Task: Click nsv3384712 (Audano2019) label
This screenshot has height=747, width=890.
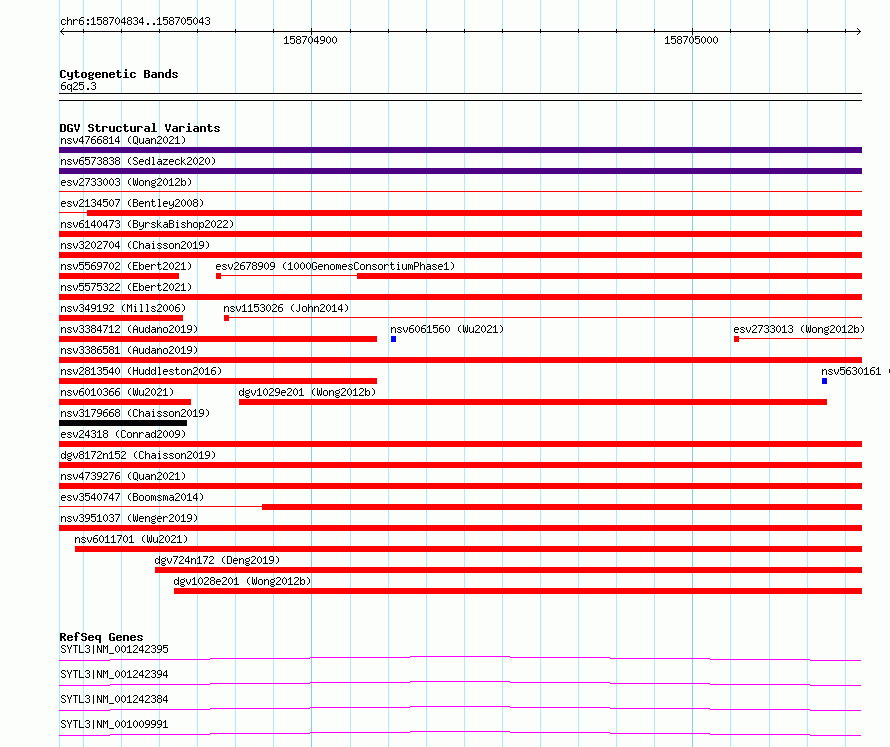Action: coord(129,329)
